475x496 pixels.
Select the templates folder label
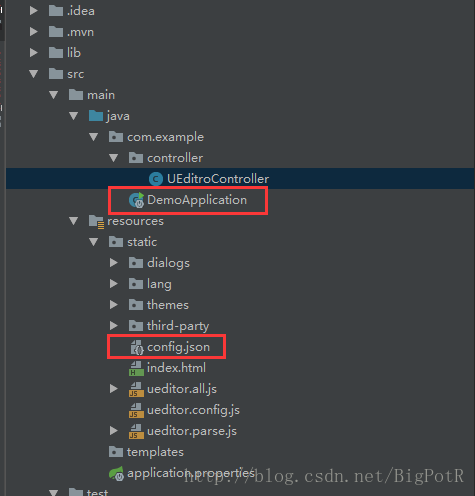pos(155,452)
